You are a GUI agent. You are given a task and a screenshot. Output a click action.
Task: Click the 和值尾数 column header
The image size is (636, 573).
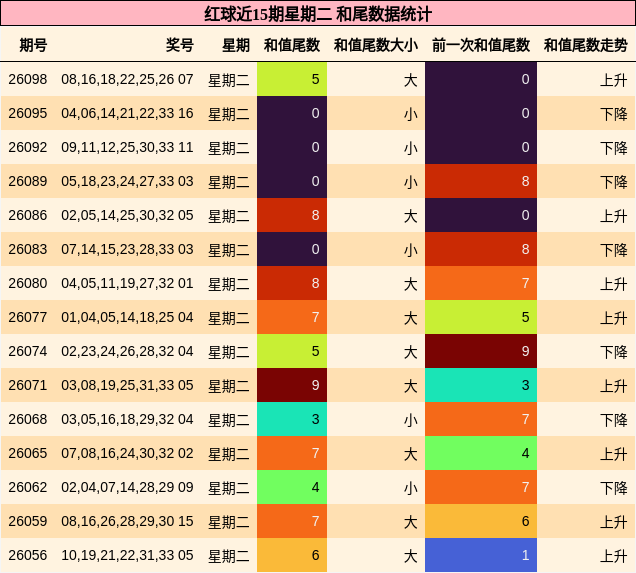292,45
